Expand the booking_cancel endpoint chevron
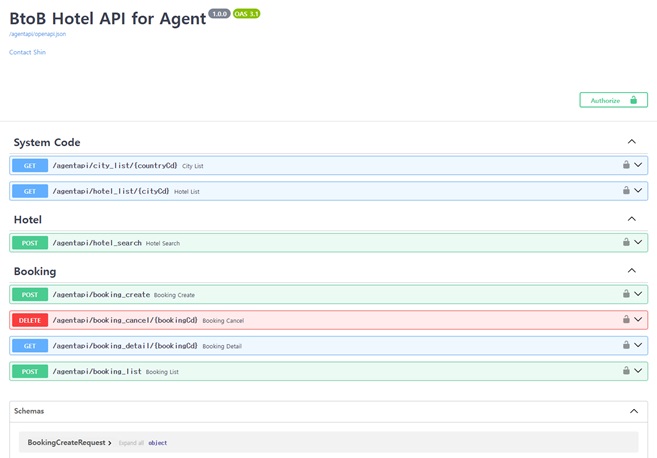The height and width of the screenshot is (458, 657). [638, 319]
